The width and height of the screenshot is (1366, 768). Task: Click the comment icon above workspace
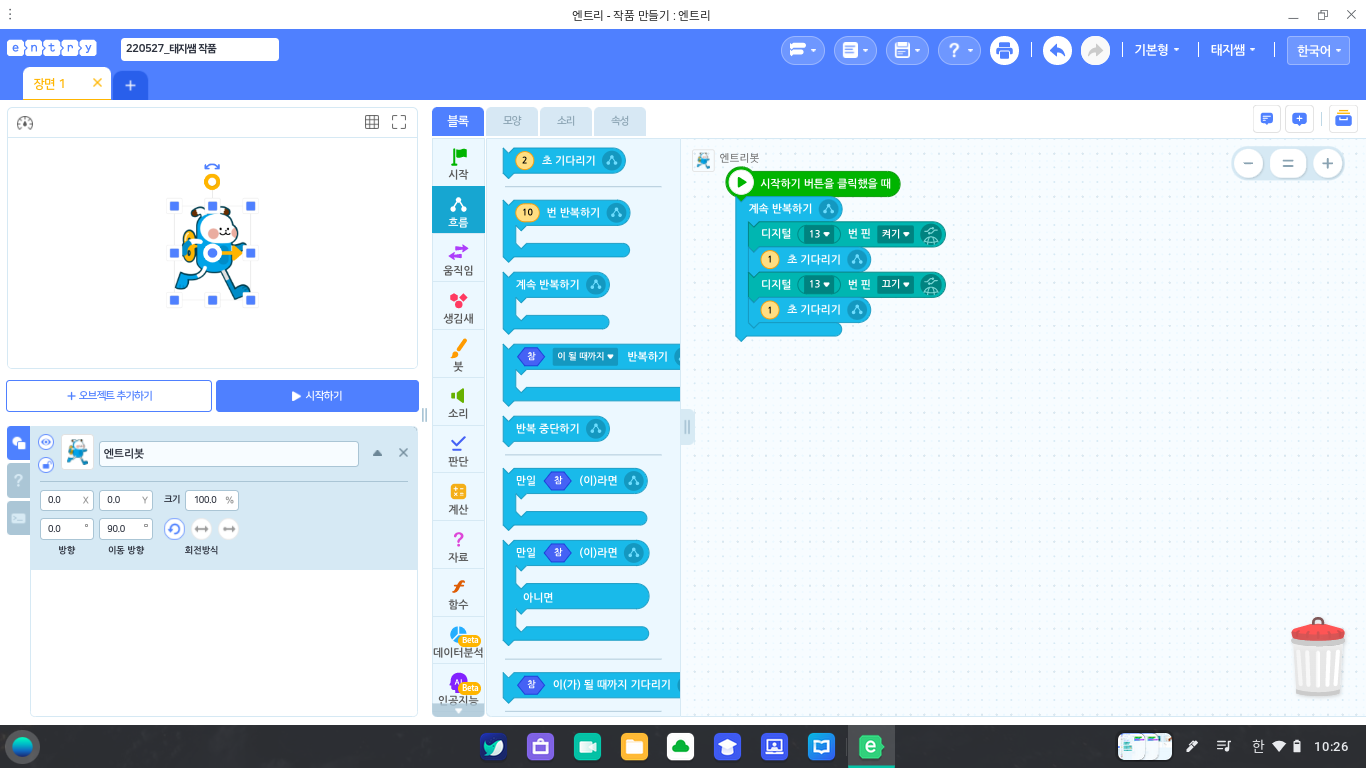[x=1267, y=119]
